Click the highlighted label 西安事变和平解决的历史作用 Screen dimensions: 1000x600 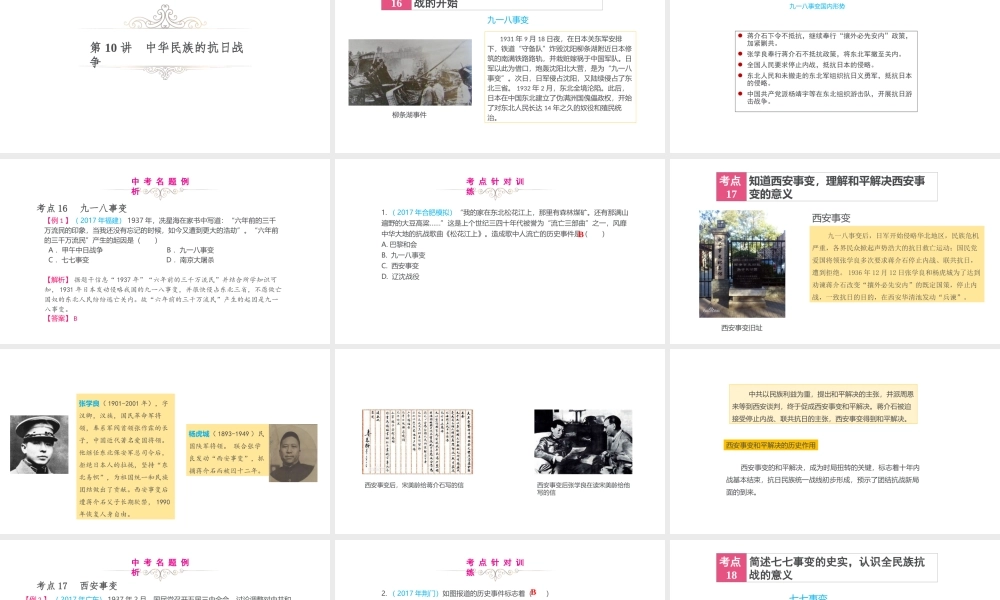pos(770,445)
